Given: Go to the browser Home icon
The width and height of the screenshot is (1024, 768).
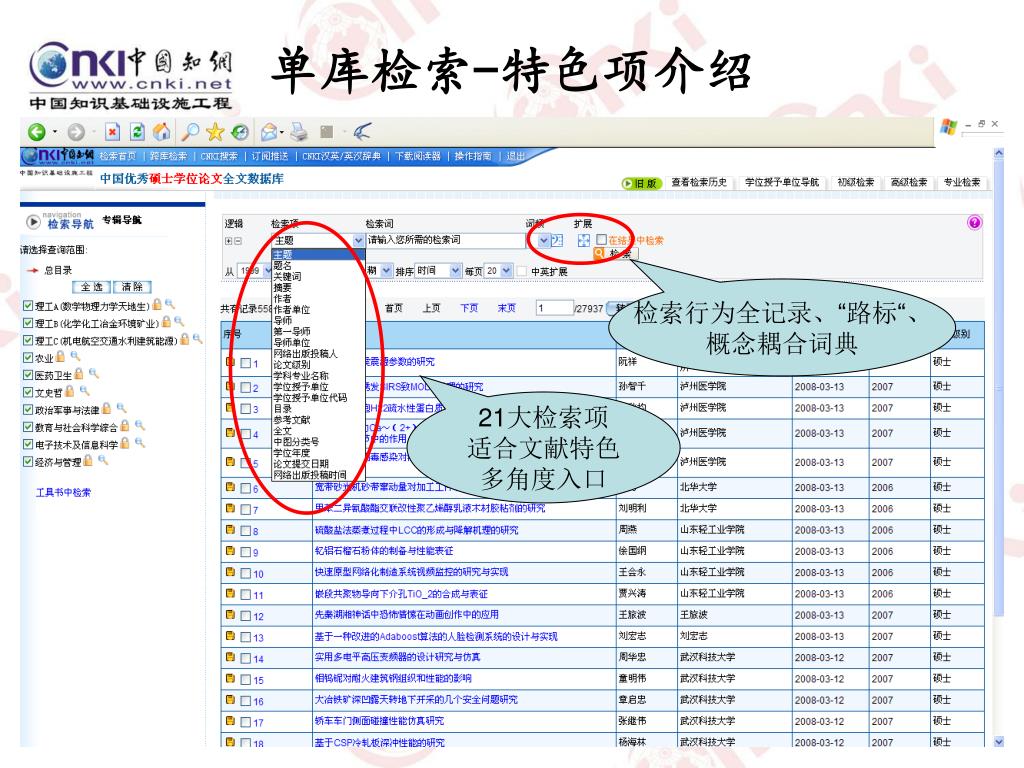Looking at the screenshot, I should [161, 132].
